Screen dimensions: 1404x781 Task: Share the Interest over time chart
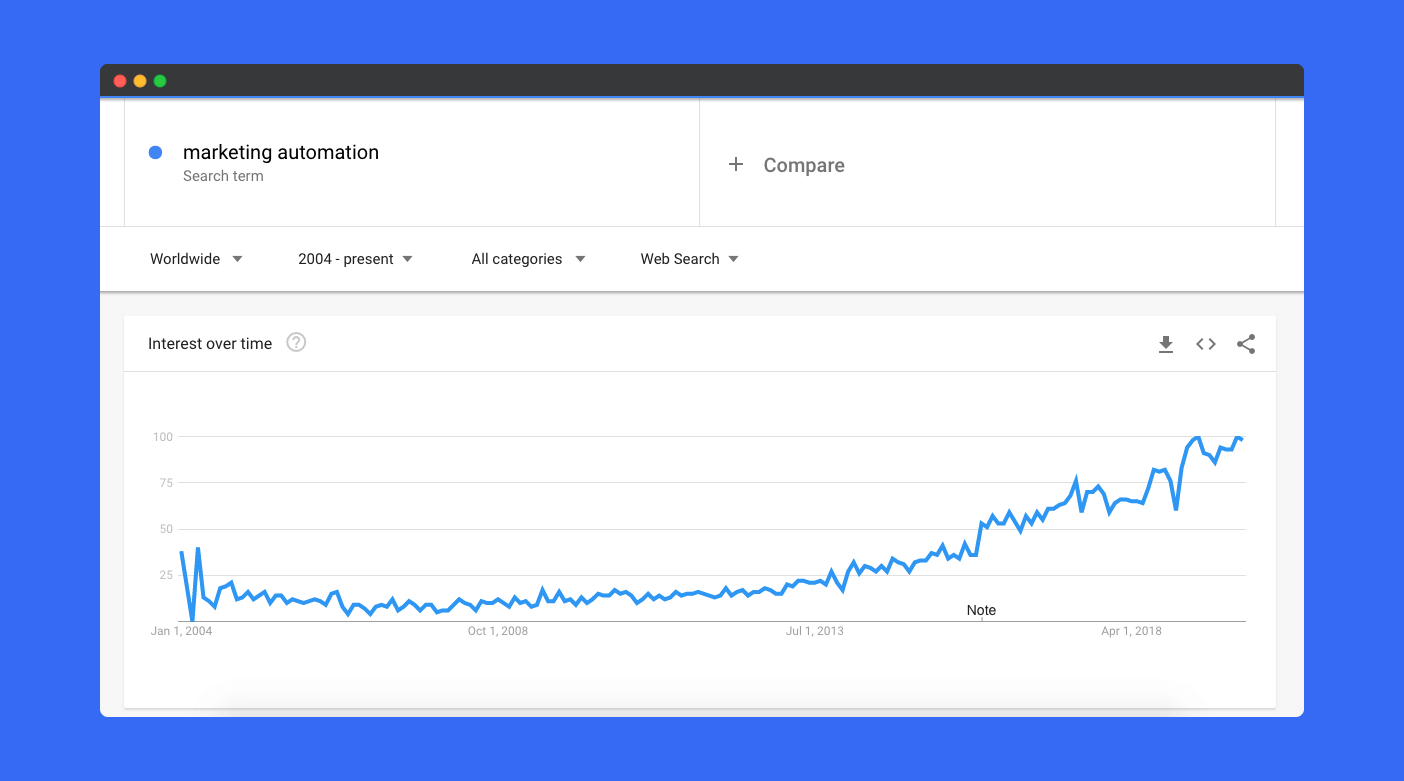tap(1245, 344)
